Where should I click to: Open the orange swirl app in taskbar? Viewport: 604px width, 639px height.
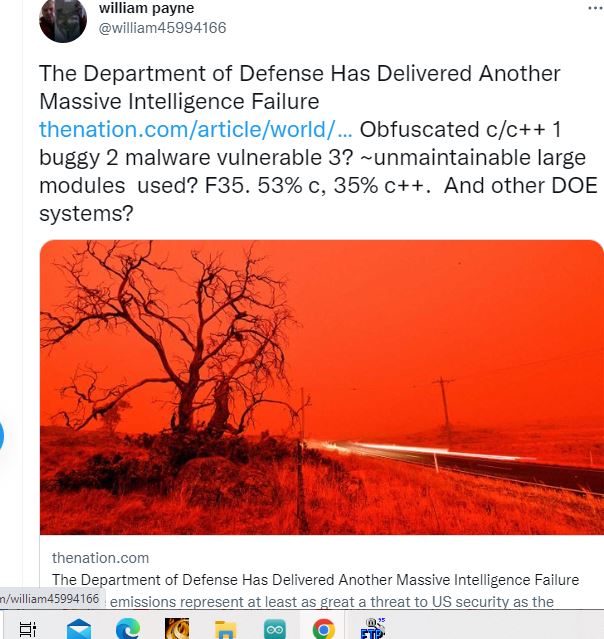[x=176, y=629]
